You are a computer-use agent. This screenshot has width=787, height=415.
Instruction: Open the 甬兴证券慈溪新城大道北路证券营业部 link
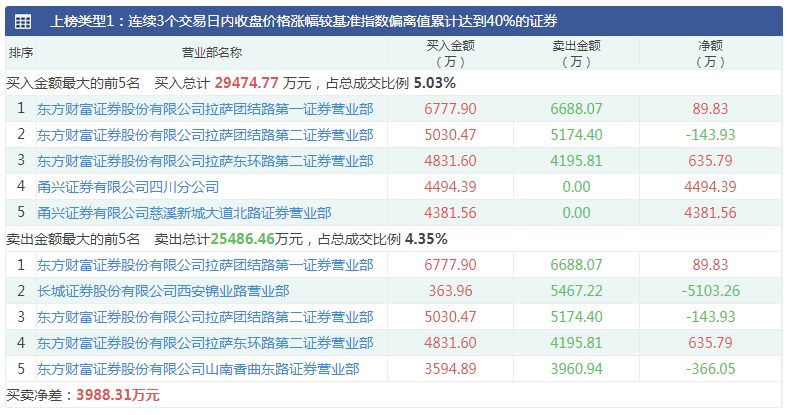184,213
